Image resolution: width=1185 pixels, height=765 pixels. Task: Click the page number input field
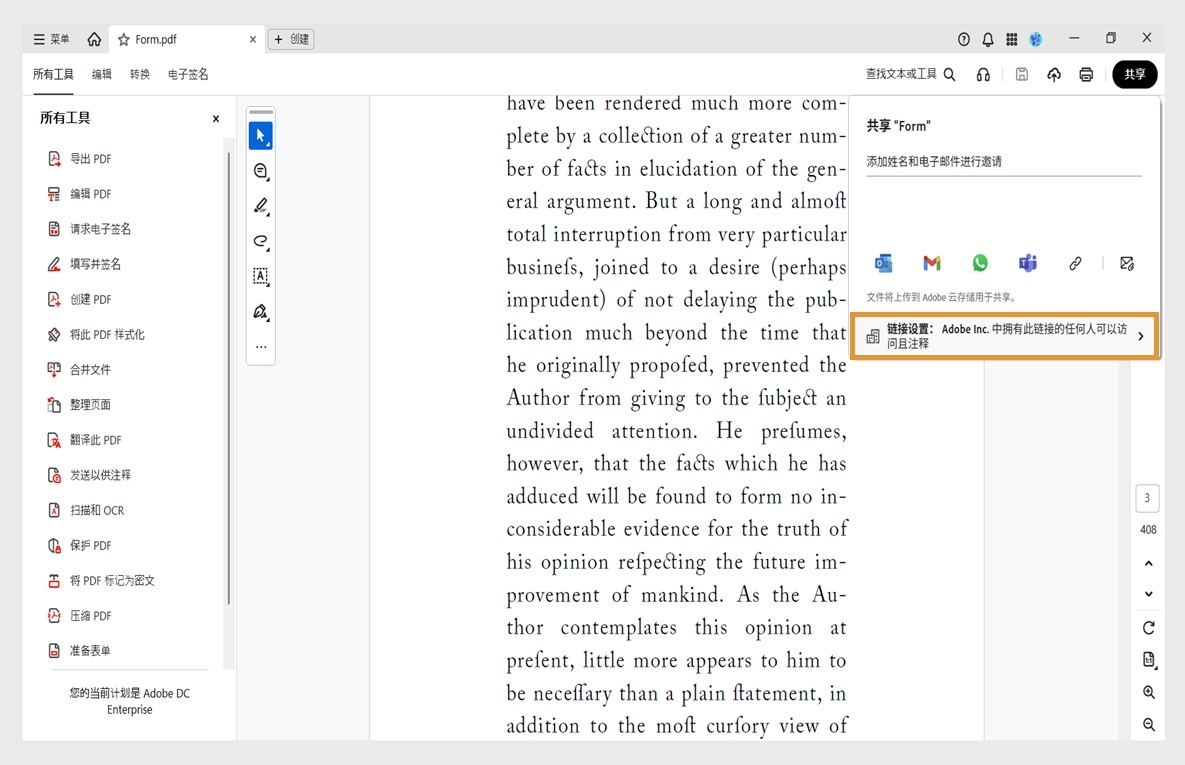1147,497
